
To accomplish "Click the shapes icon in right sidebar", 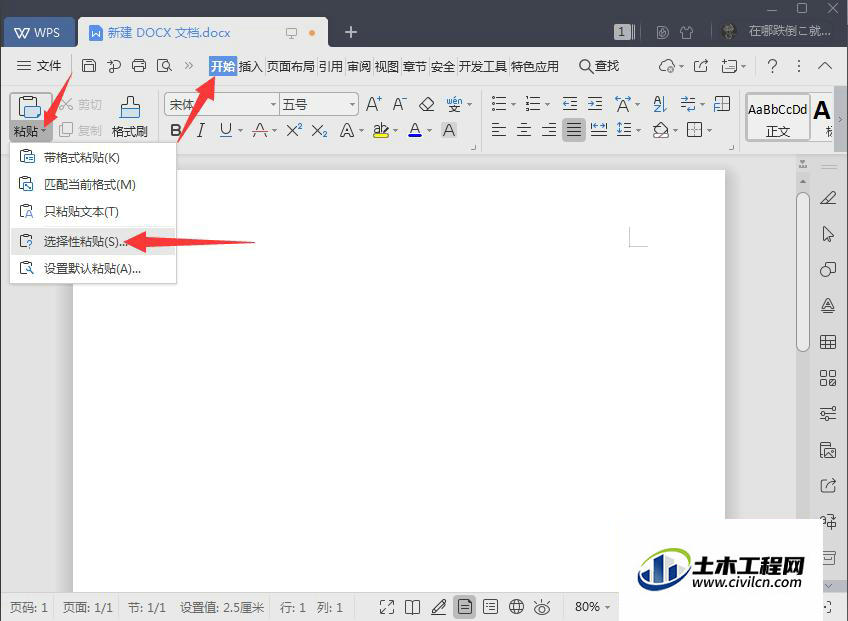I will [x=828, y=269].
